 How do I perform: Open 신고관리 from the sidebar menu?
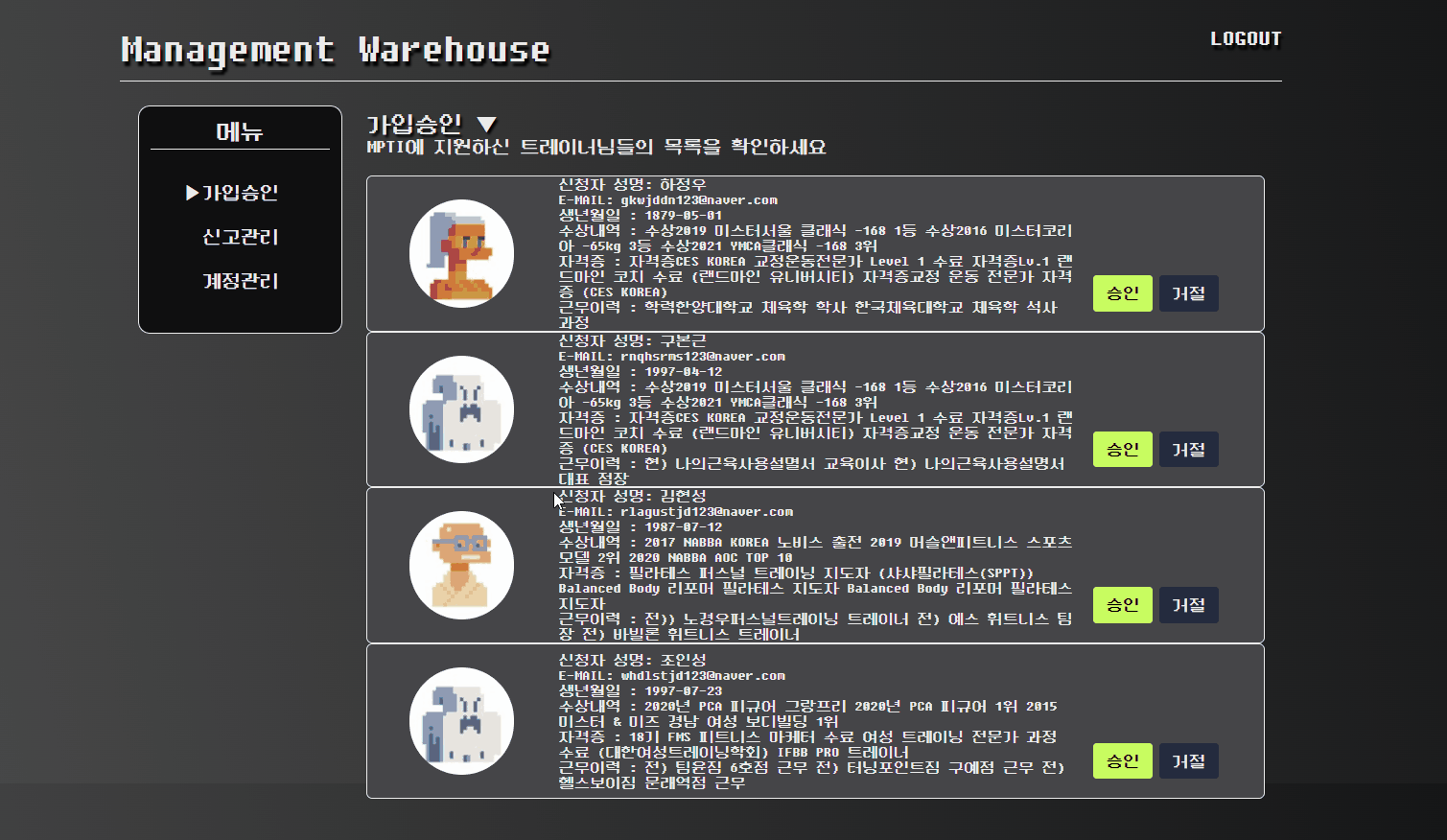[239, 237]
